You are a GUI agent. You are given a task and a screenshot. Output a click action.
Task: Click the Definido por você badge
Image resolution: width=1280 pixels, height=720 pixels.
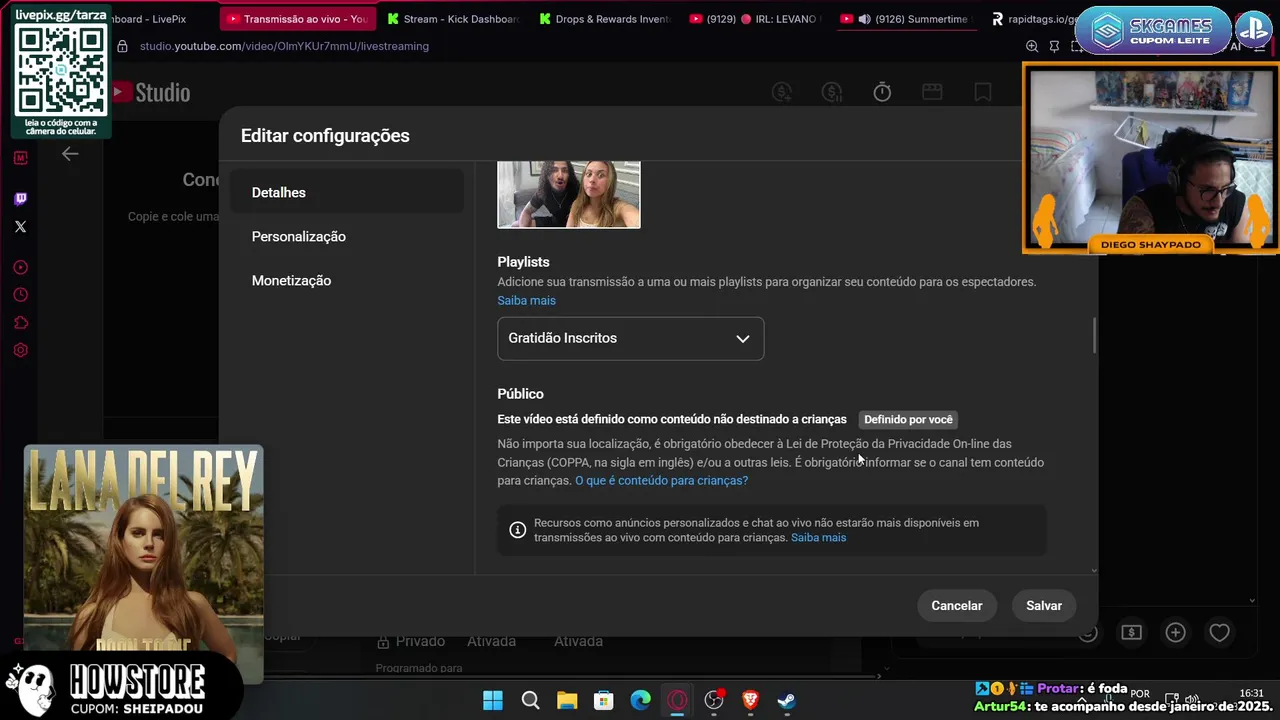coord(908,420)
